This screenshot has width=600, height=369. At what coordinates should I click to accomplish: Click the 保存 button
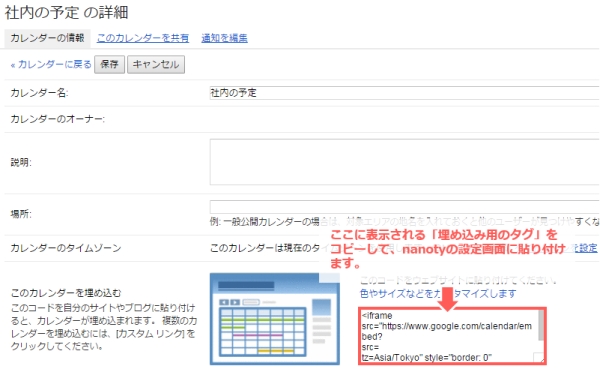pyautogui.click(x=109, y=64)
